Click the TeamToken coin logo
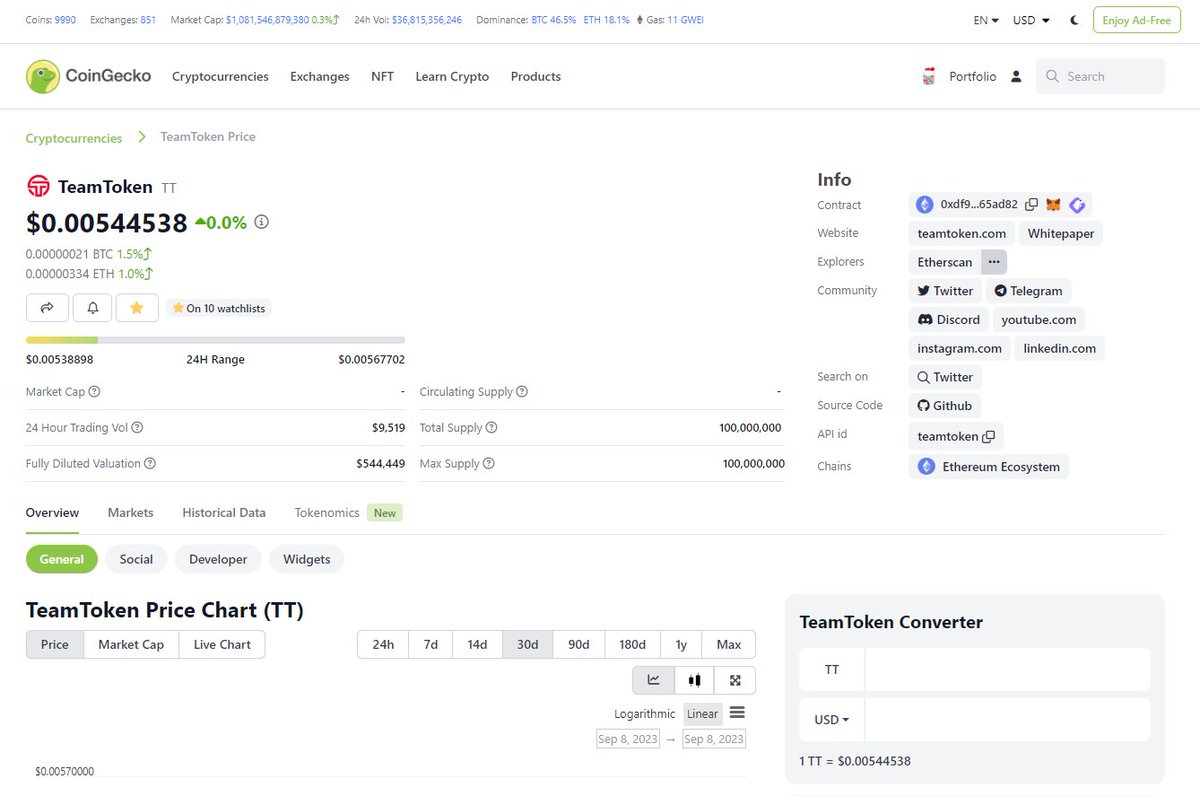 (x=38, y=186)
